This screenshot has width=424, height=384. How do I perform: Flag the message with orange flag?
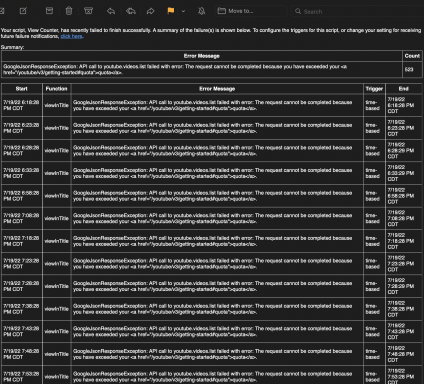click(171, 11)
